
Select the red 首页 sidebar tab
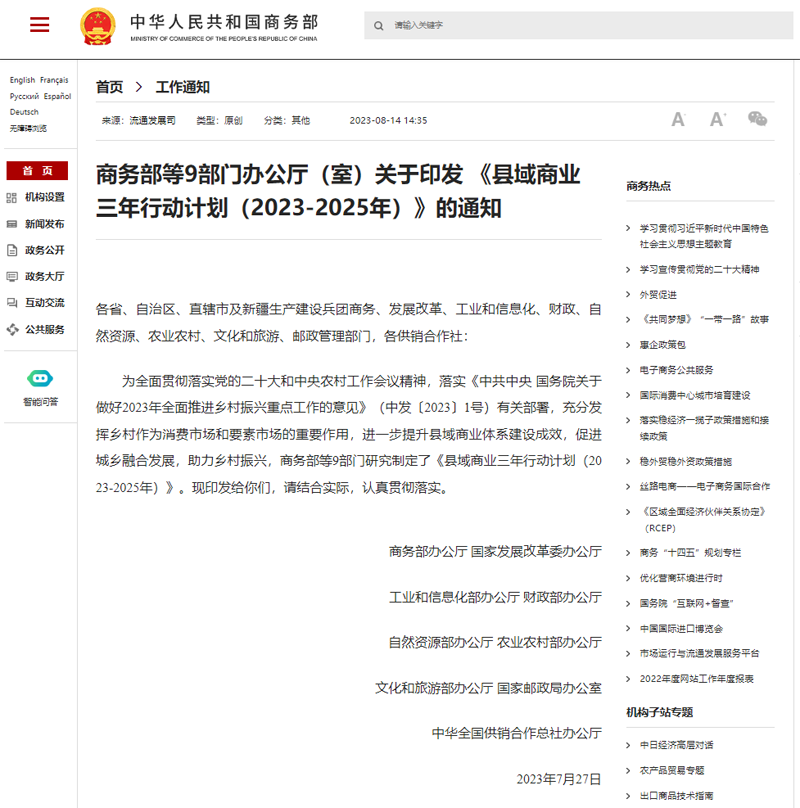point(37,171)
